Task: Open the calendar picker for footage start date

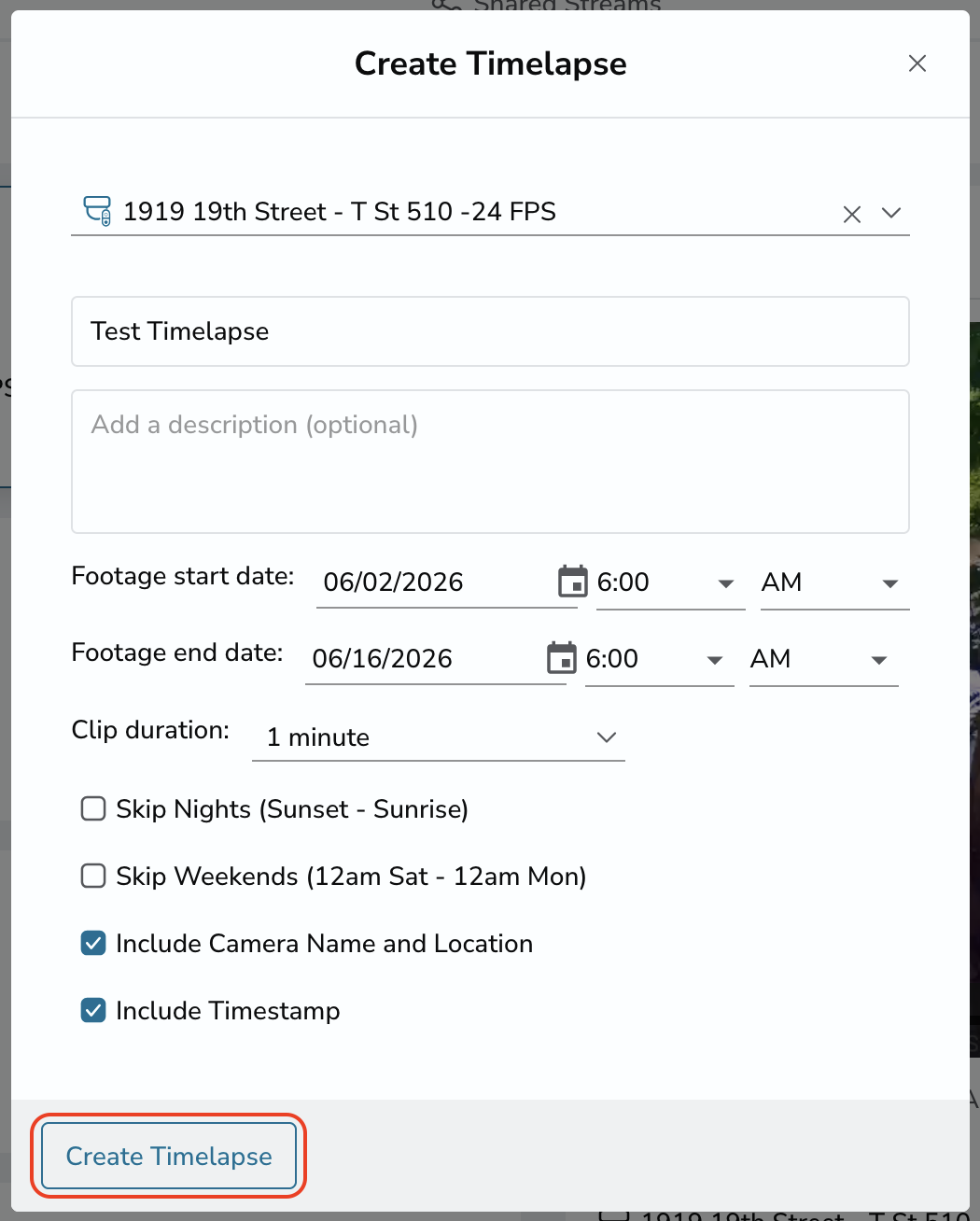Action: pyautogui.click(x=572, y=582)
